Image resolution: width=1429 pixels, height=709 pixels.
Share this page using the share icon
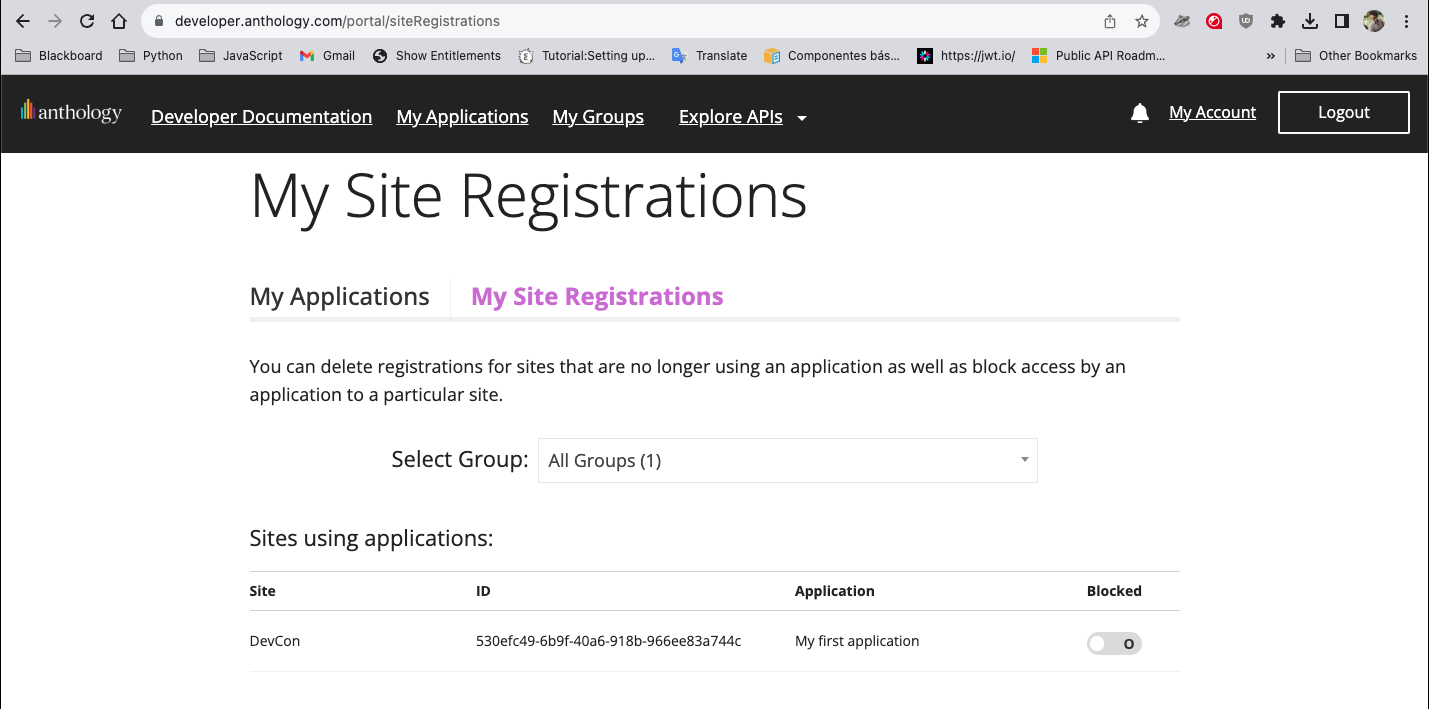point(1110,21)
